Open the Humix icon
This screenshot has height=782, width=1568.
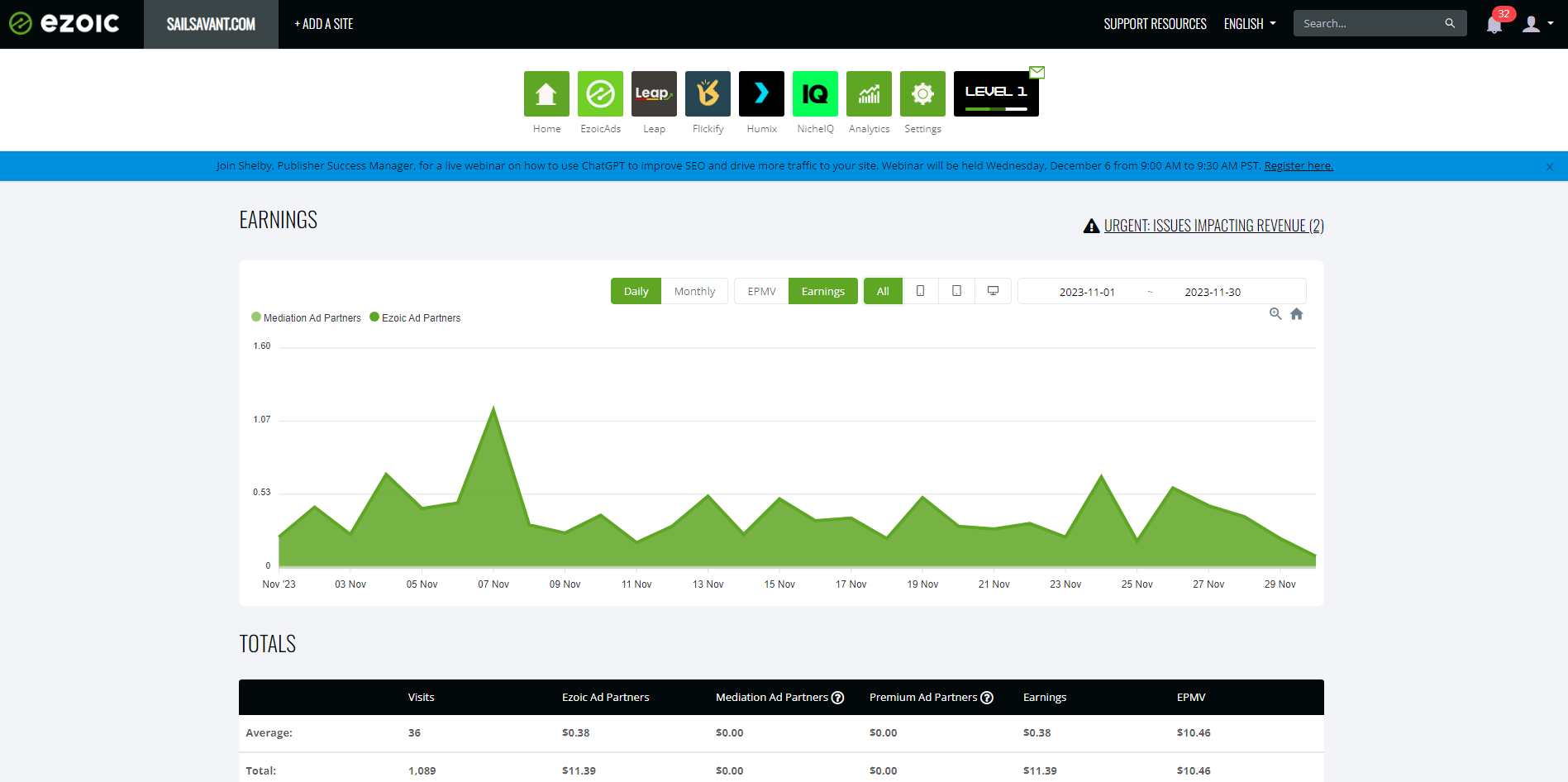click(x=761, y=93)
